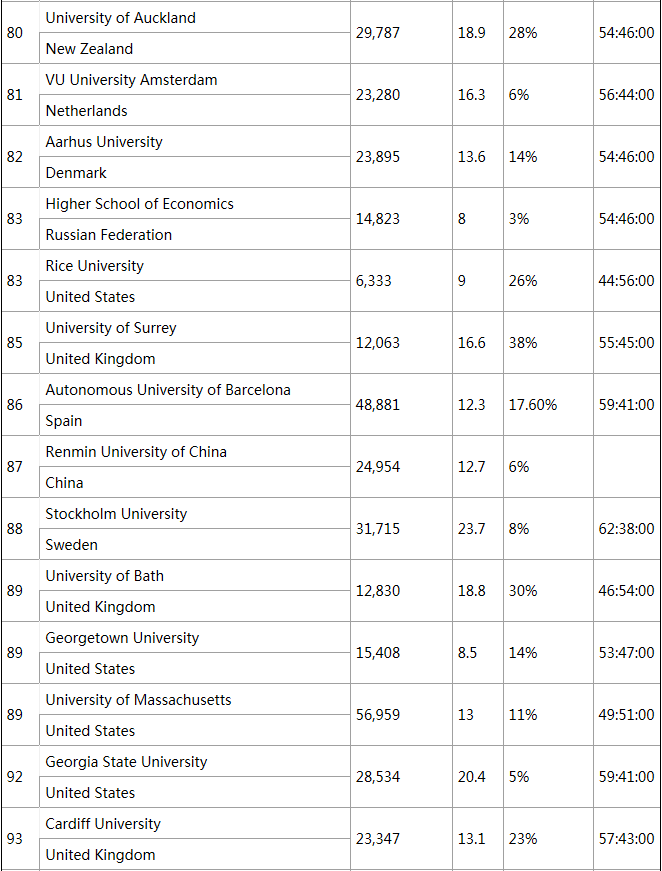Click Aarhus University cell
This screenshot has height=871, width=662.
[x=104, y=142]
